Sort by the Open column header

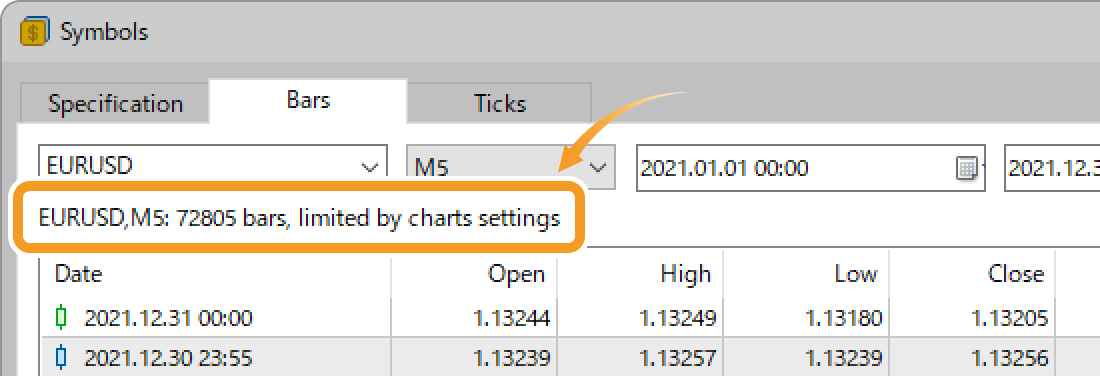[x=474, y=274]
